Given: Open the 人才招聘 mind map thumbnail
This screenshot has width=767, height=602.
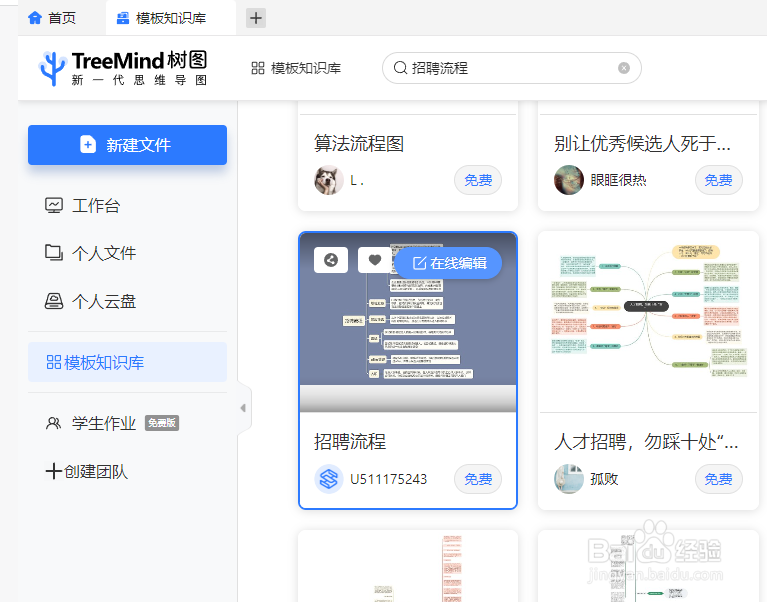Looking at the screenshot, I should 649,321.
